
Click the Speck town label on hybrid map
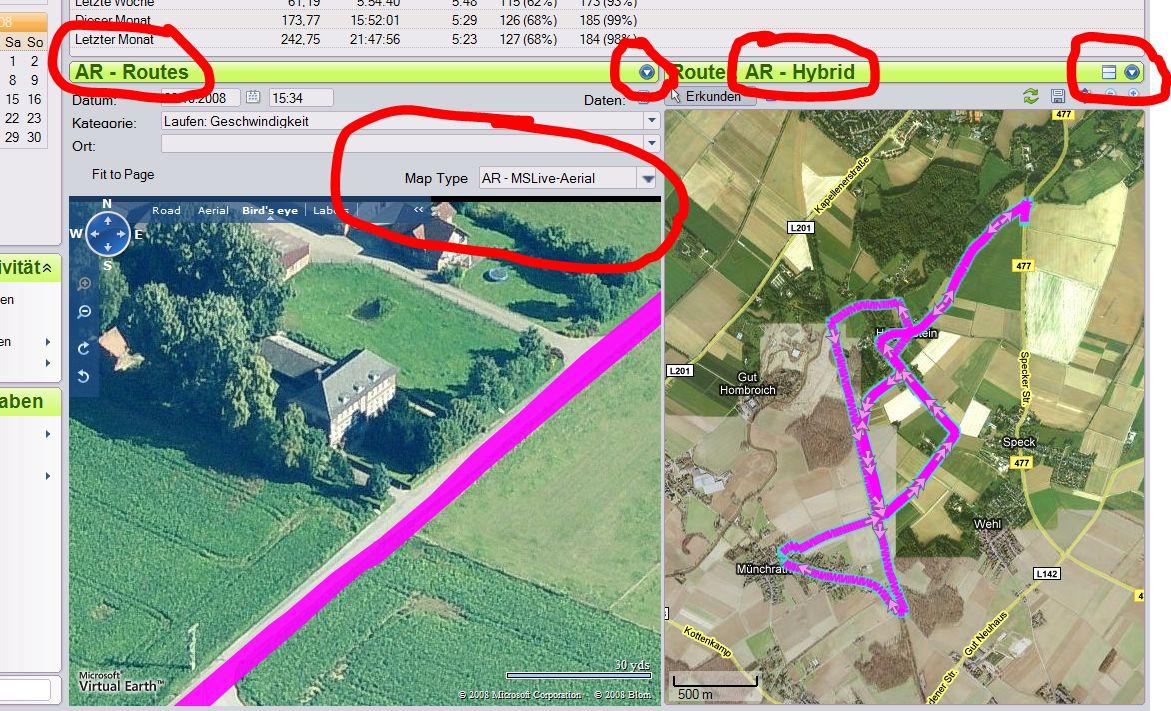[1019, 442]
